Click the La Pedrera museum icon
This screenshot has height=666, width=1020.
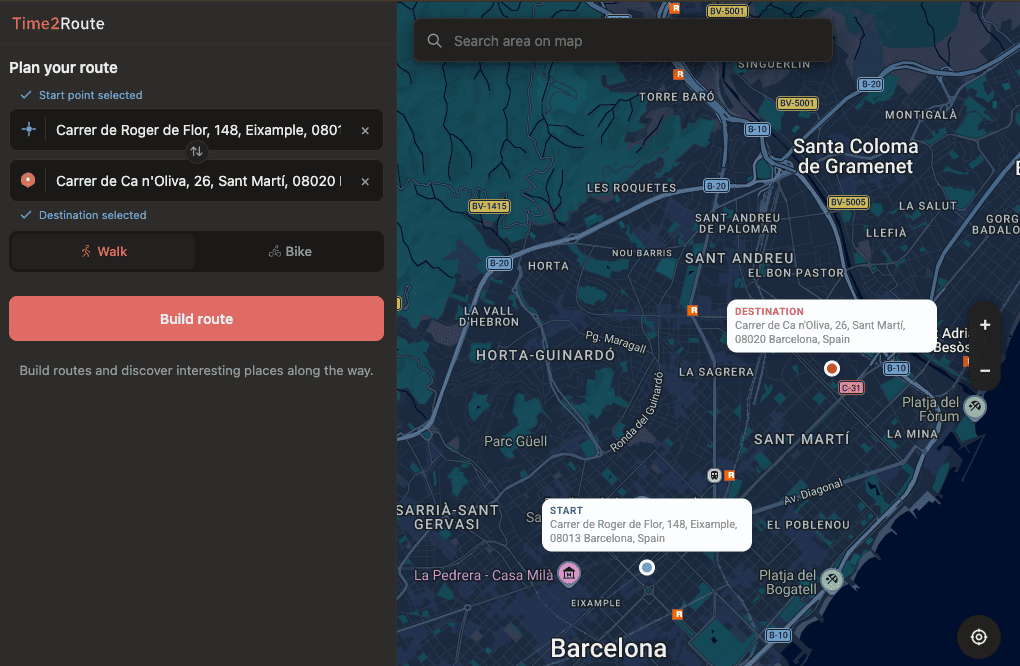569,574
